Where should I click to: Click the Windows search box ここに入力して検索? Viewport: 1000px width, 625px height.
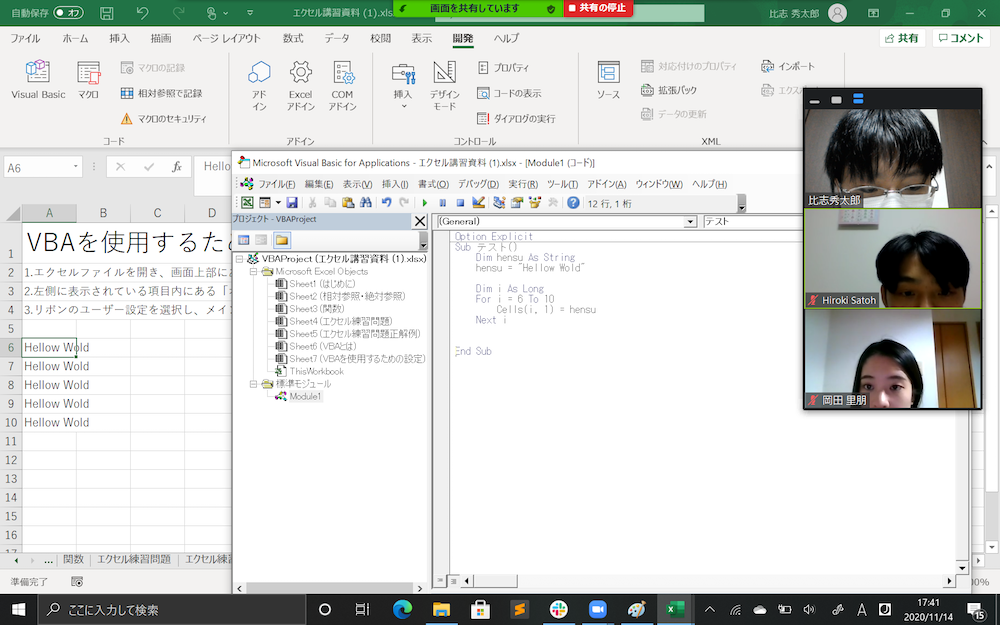point(172,610)
